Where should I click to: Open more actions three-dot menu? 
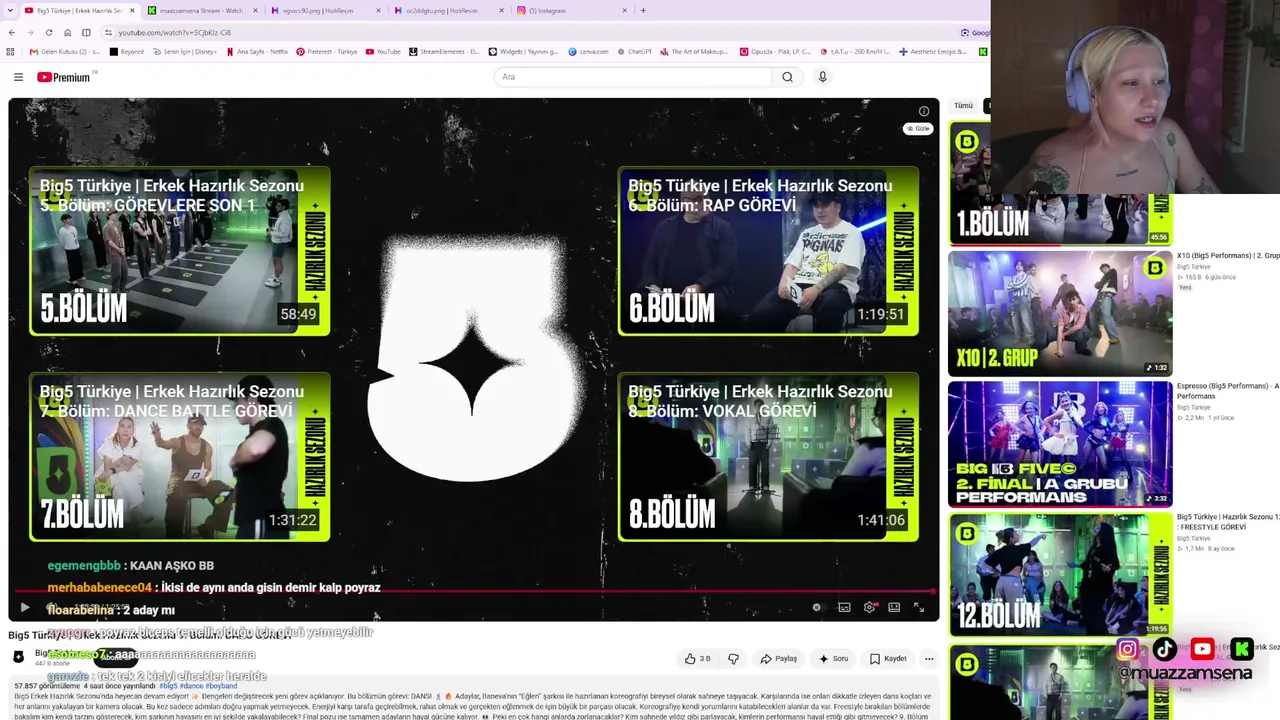[x=929, y=659]
